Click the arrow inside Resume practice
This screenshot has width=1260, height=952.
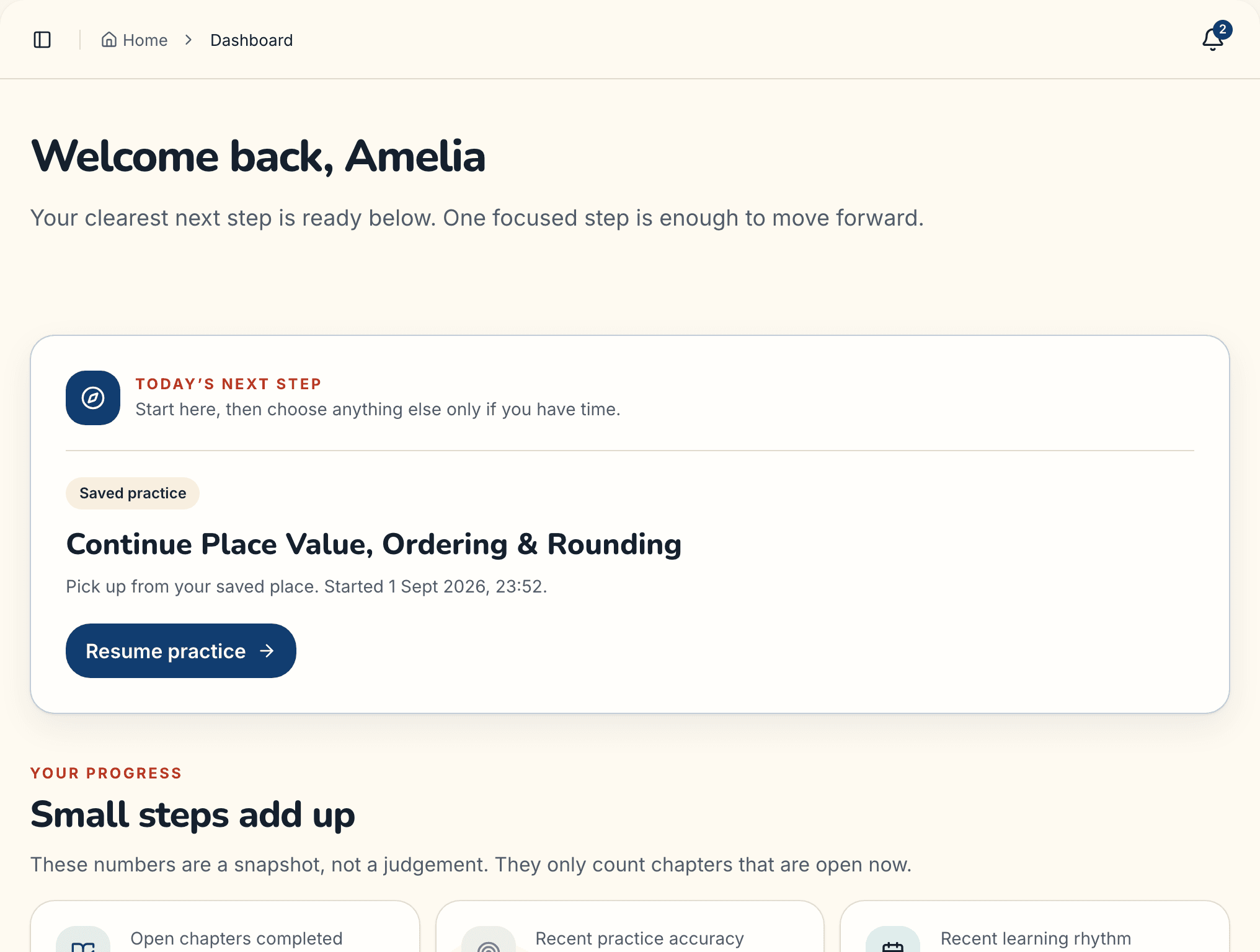tap(267, 651)
